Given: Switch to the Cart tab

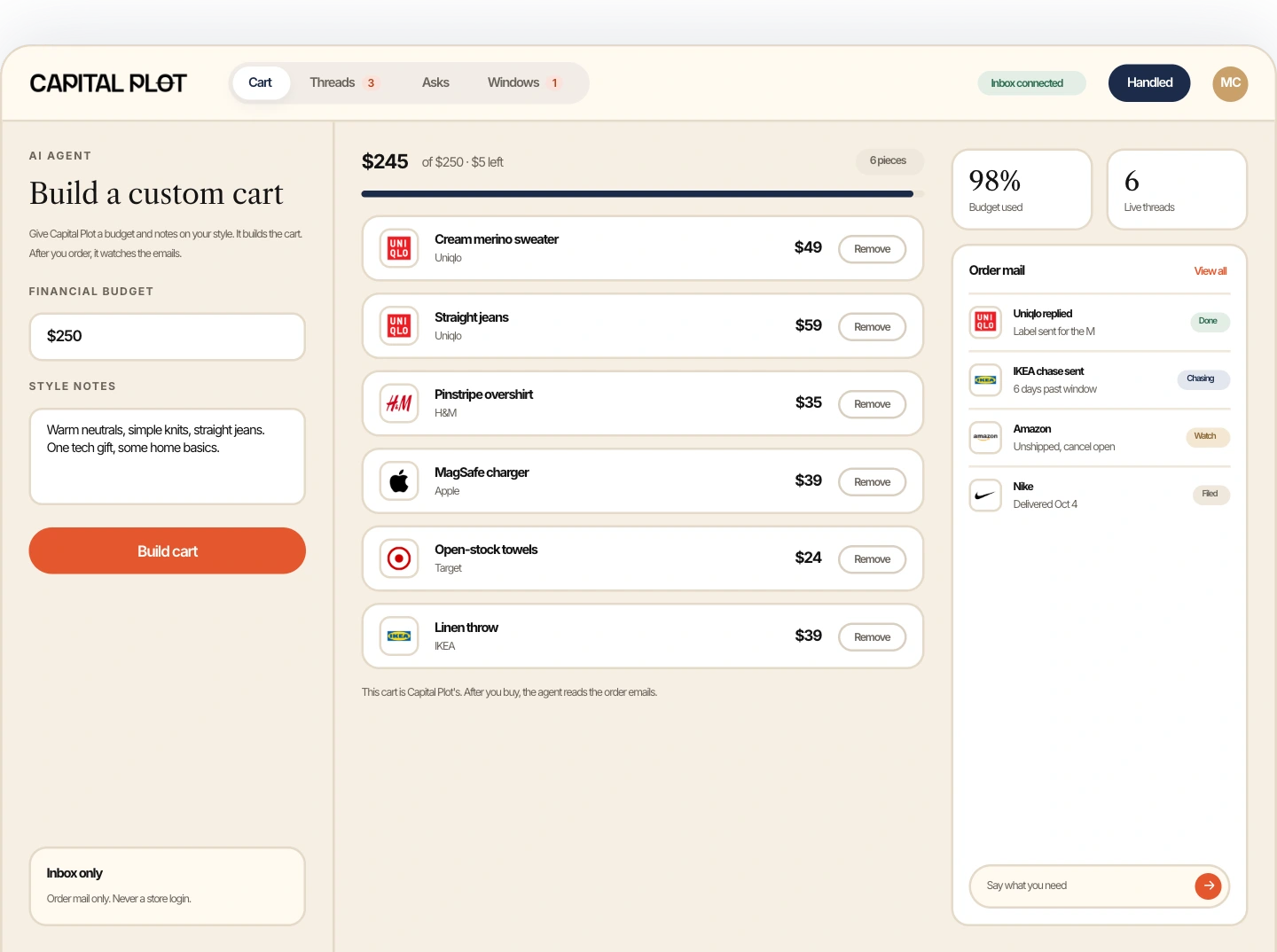Looking at the screenshot, I should pos(261,82).
